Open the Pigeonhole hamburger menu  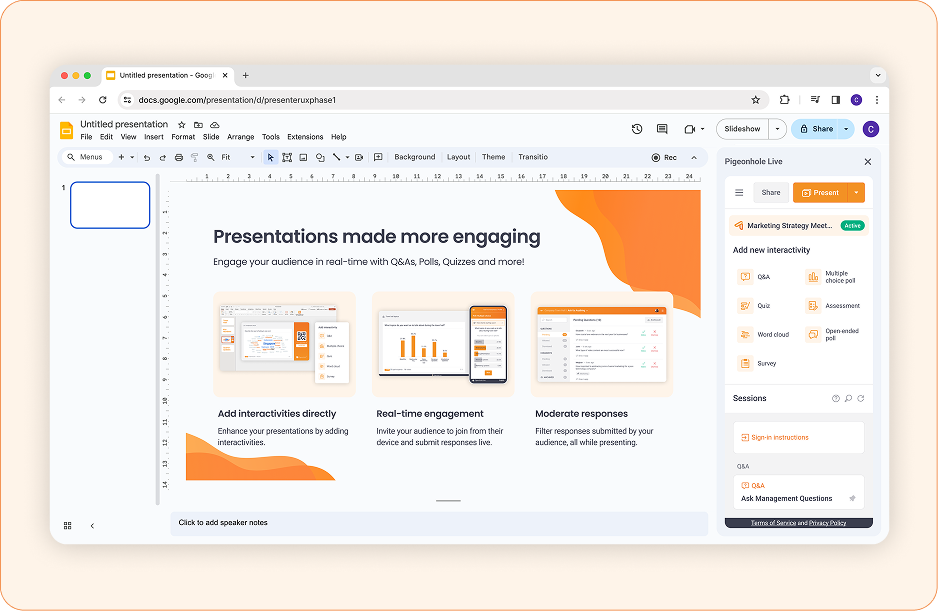[x=739, y=193]
